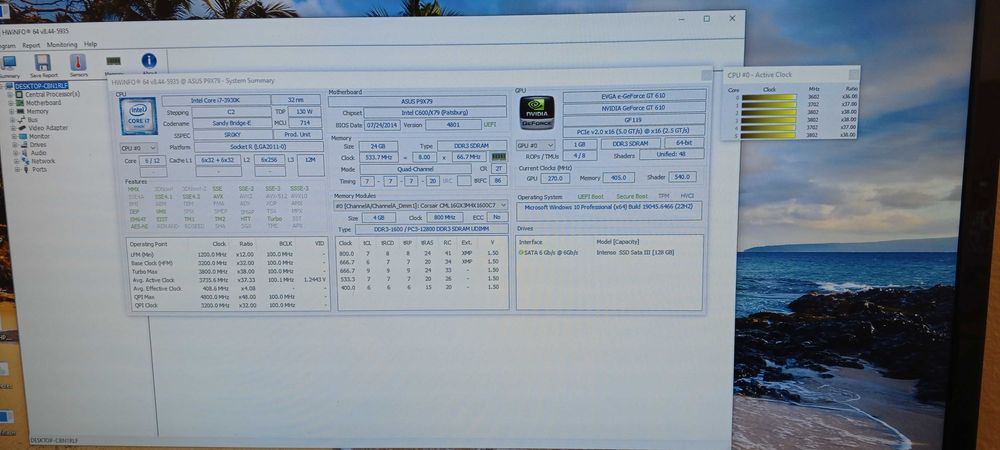Open the About info icon
Image resolution: width=1000 pixels, height=450 pixels.
coord(149,61)
